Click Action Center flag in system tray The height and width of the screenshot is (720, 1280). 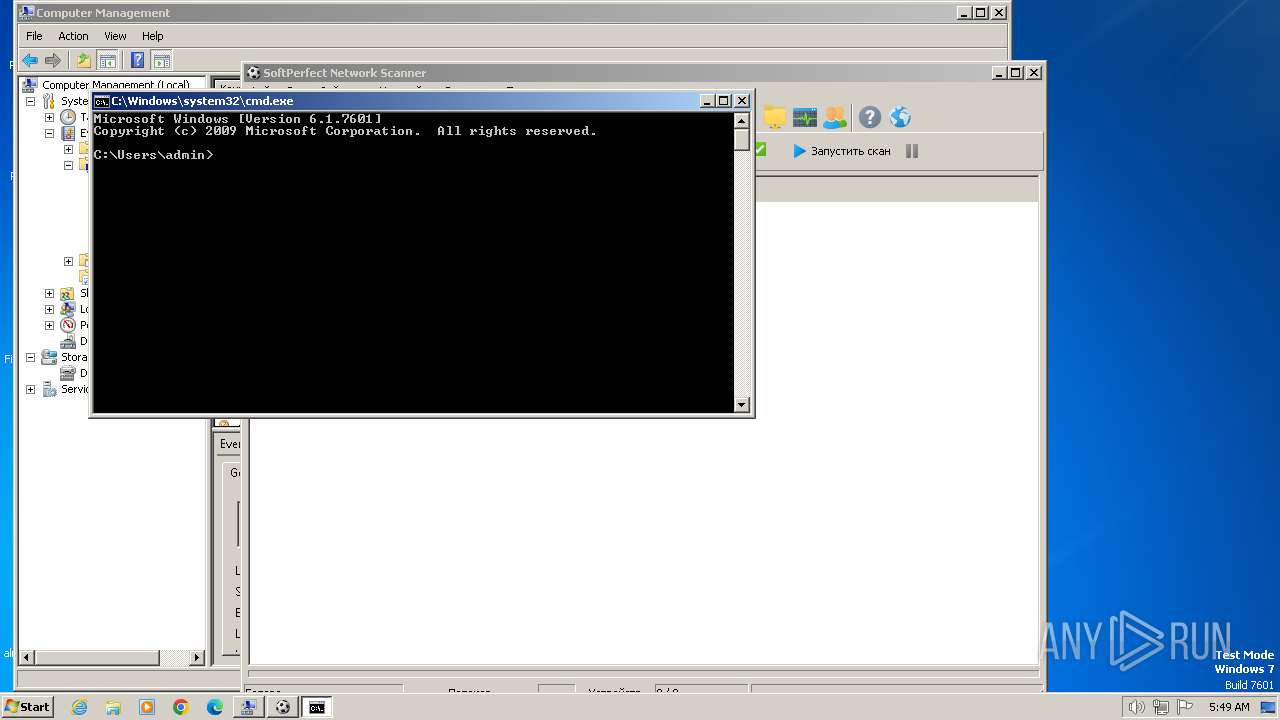[1184, 707]
